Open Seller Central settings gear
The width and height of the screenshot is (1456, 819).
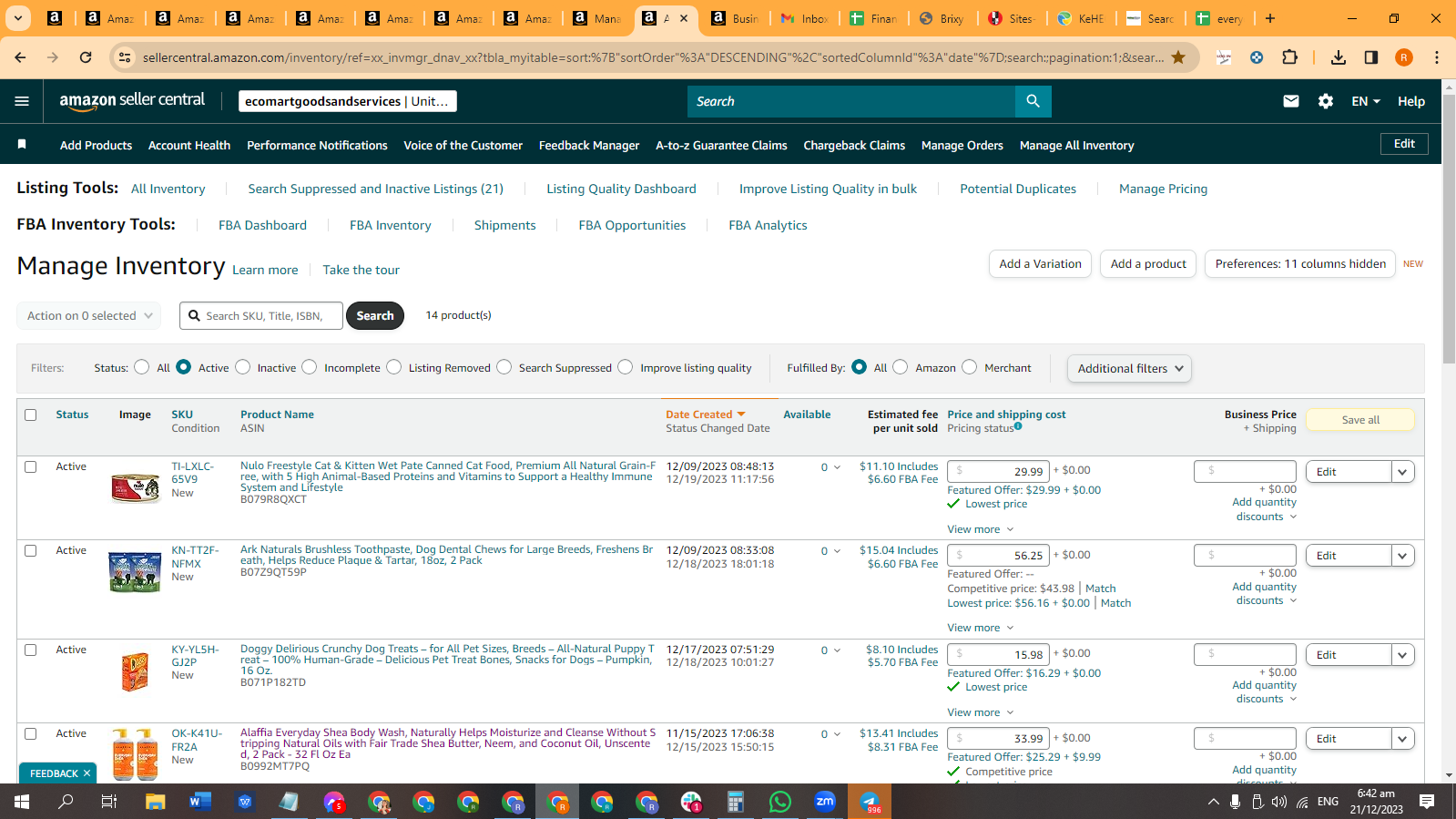pyautogui.click(x=1326, y=101)
